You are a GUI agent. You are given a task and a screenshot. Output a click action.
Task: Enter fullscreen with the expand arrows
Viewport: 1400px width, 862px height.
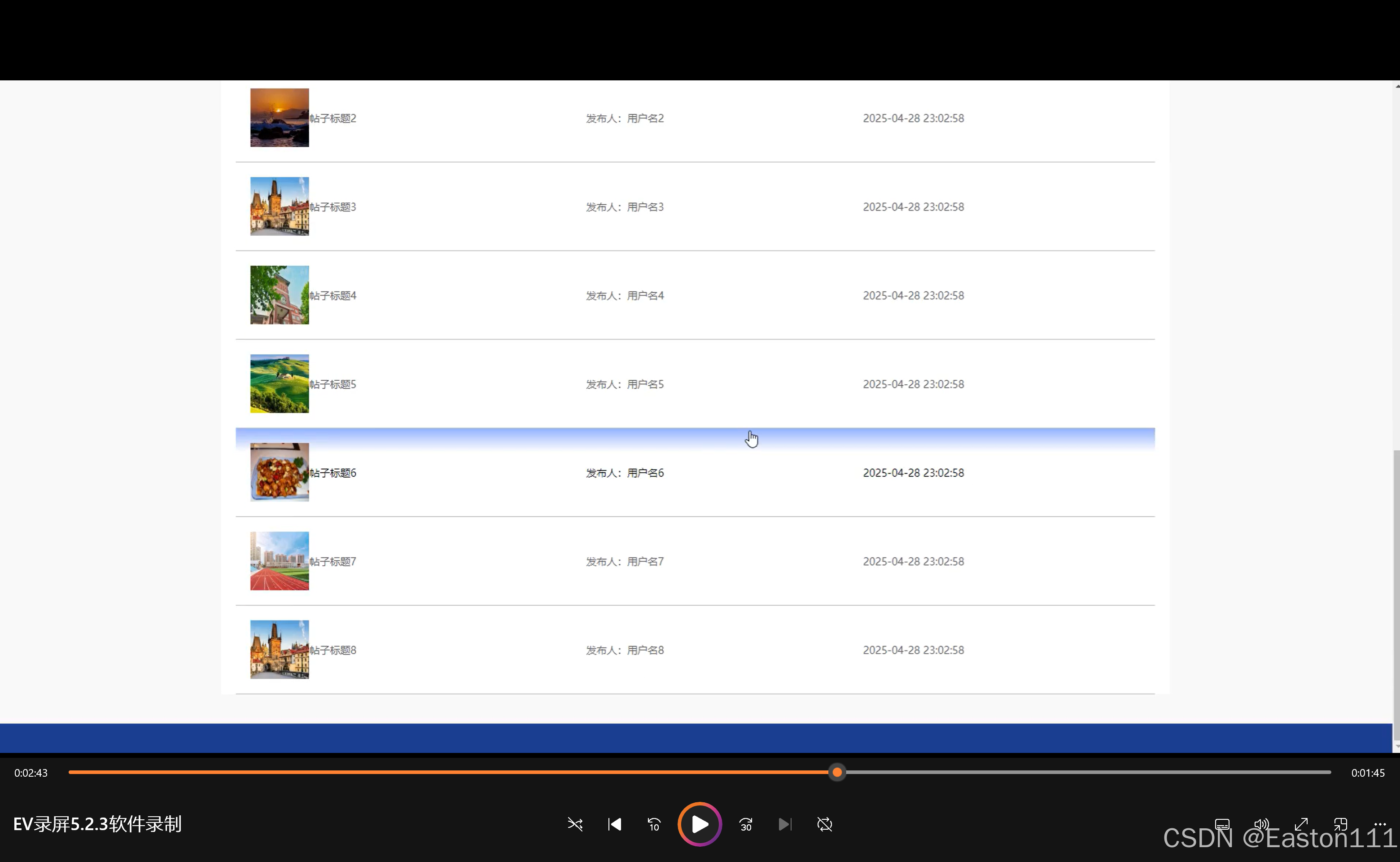(x=1301, y=824)
